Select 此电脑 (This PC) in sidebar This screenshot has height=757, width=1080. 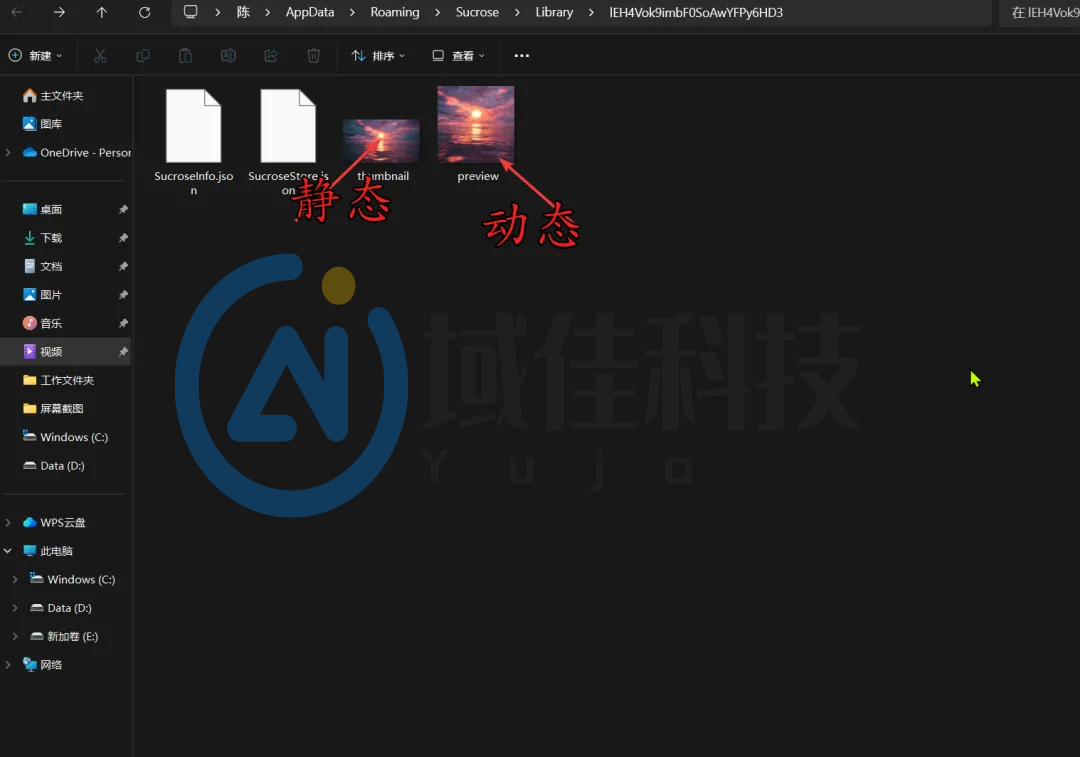pyautogui.click(x=48, y=551)
